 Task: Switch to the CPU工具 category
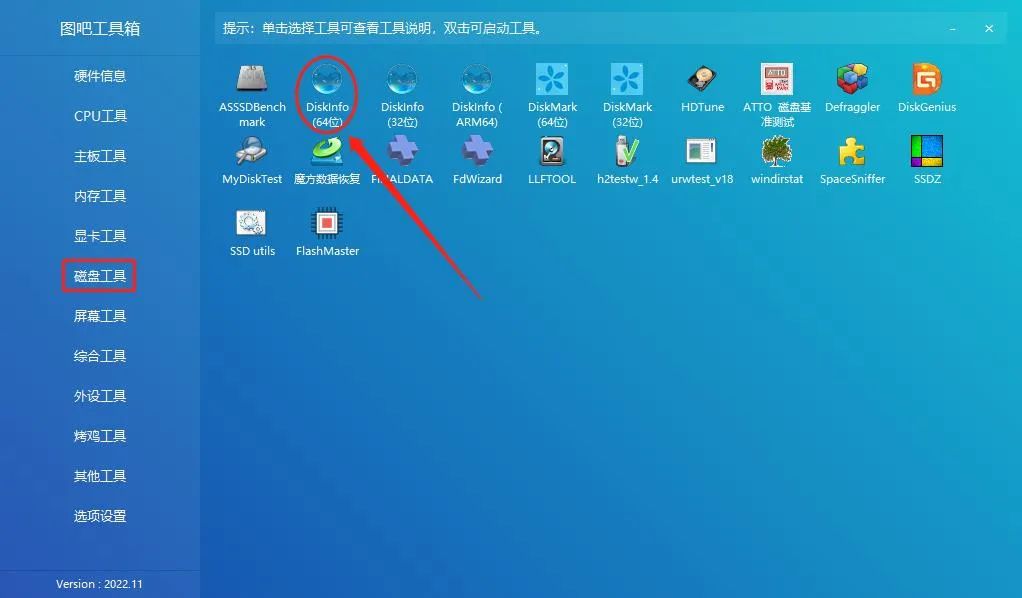[x=99, y=116]
